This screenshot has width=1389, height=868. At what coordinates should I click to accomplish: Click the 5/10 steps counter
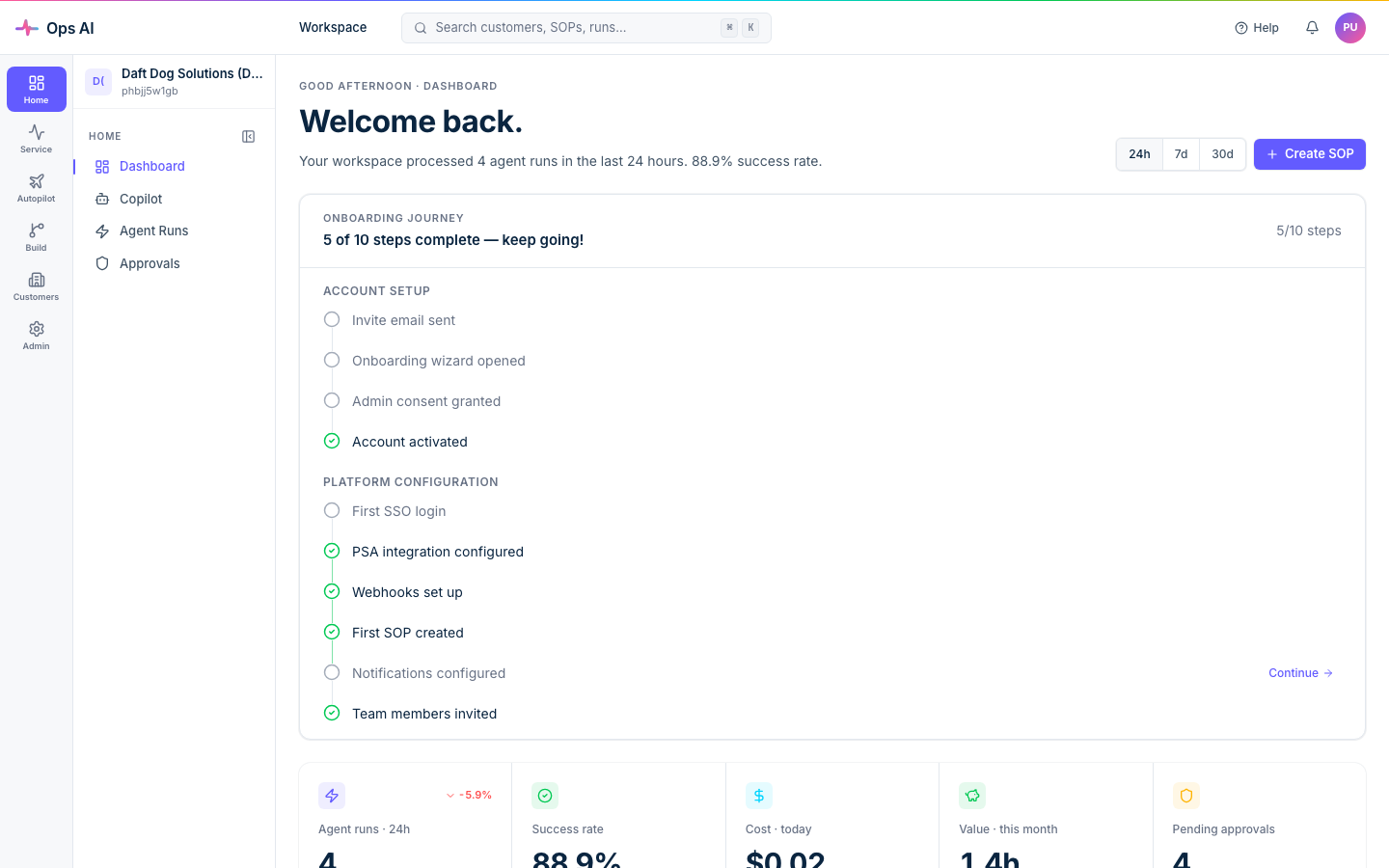(1309, 231)
